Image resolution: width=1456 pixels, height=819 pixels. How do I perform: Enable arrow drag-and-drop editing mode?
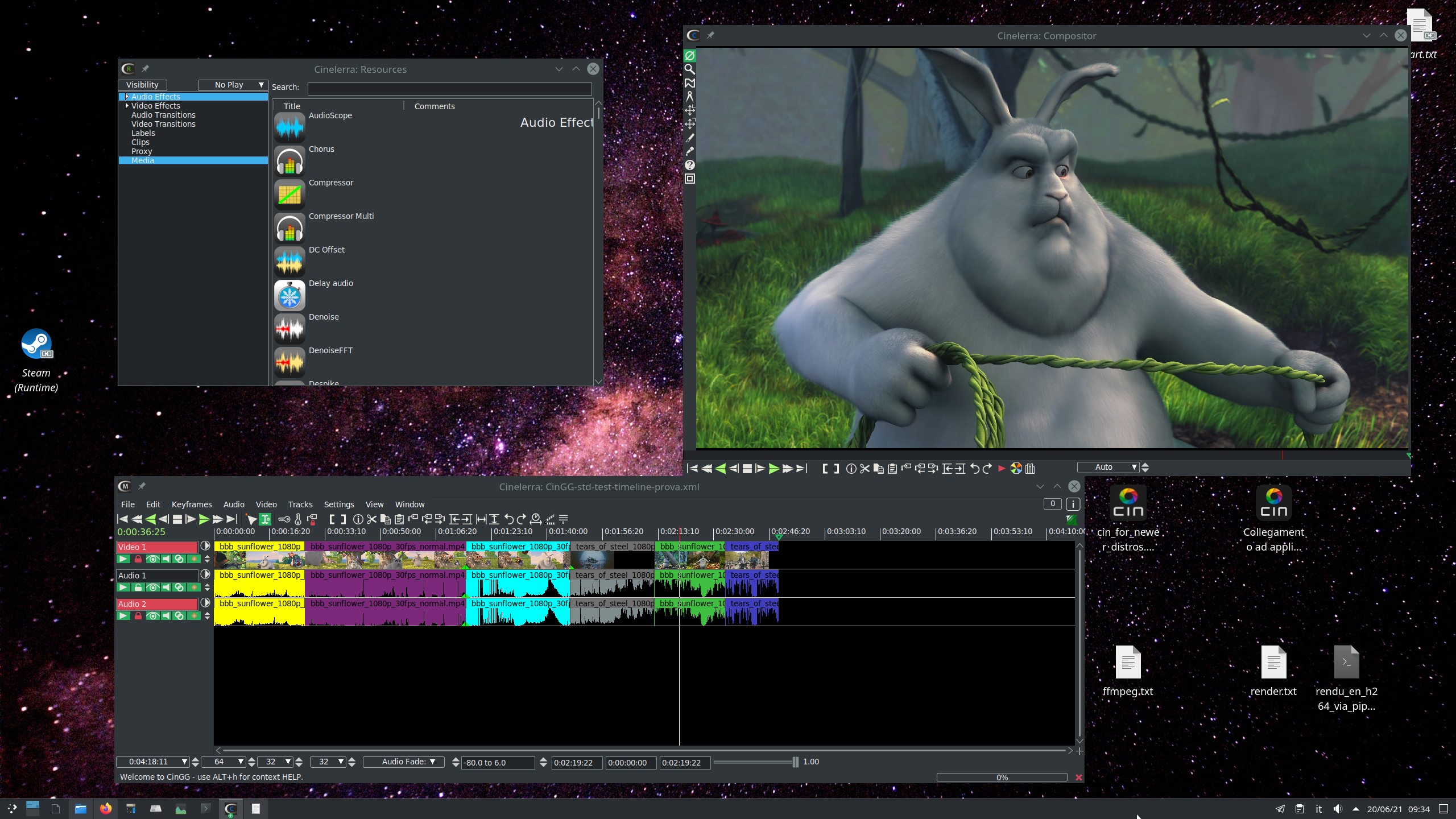coord(251,519)
